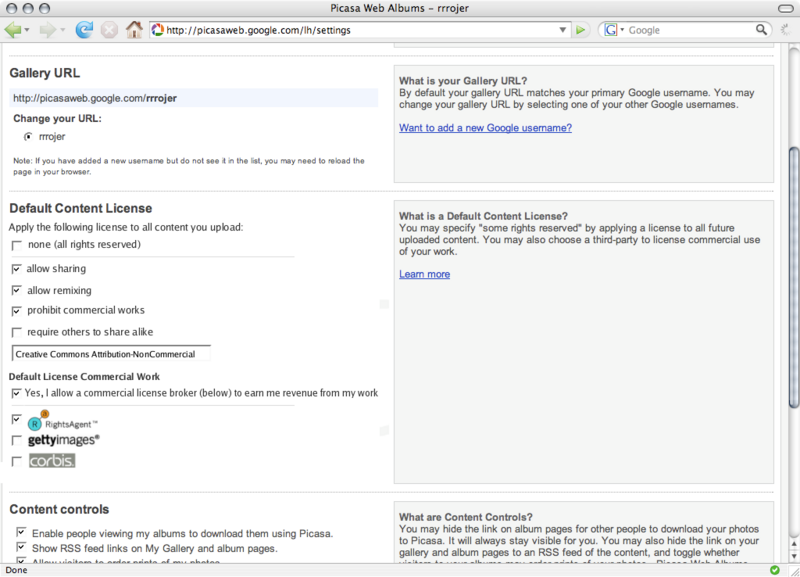Check the gettyimages broker checkbox
This screenshot has height=577, width=800.
[16, 440]
